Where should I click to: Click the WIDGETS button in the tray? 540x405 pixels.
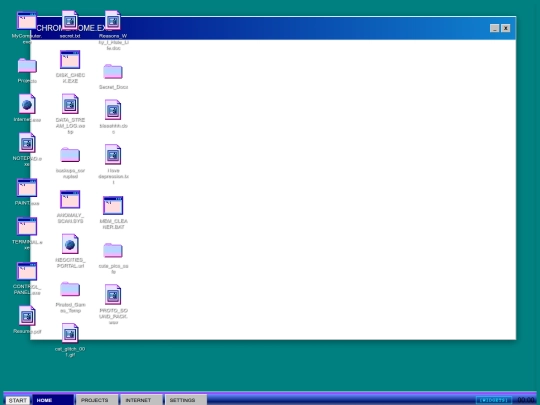pos(494,400)
